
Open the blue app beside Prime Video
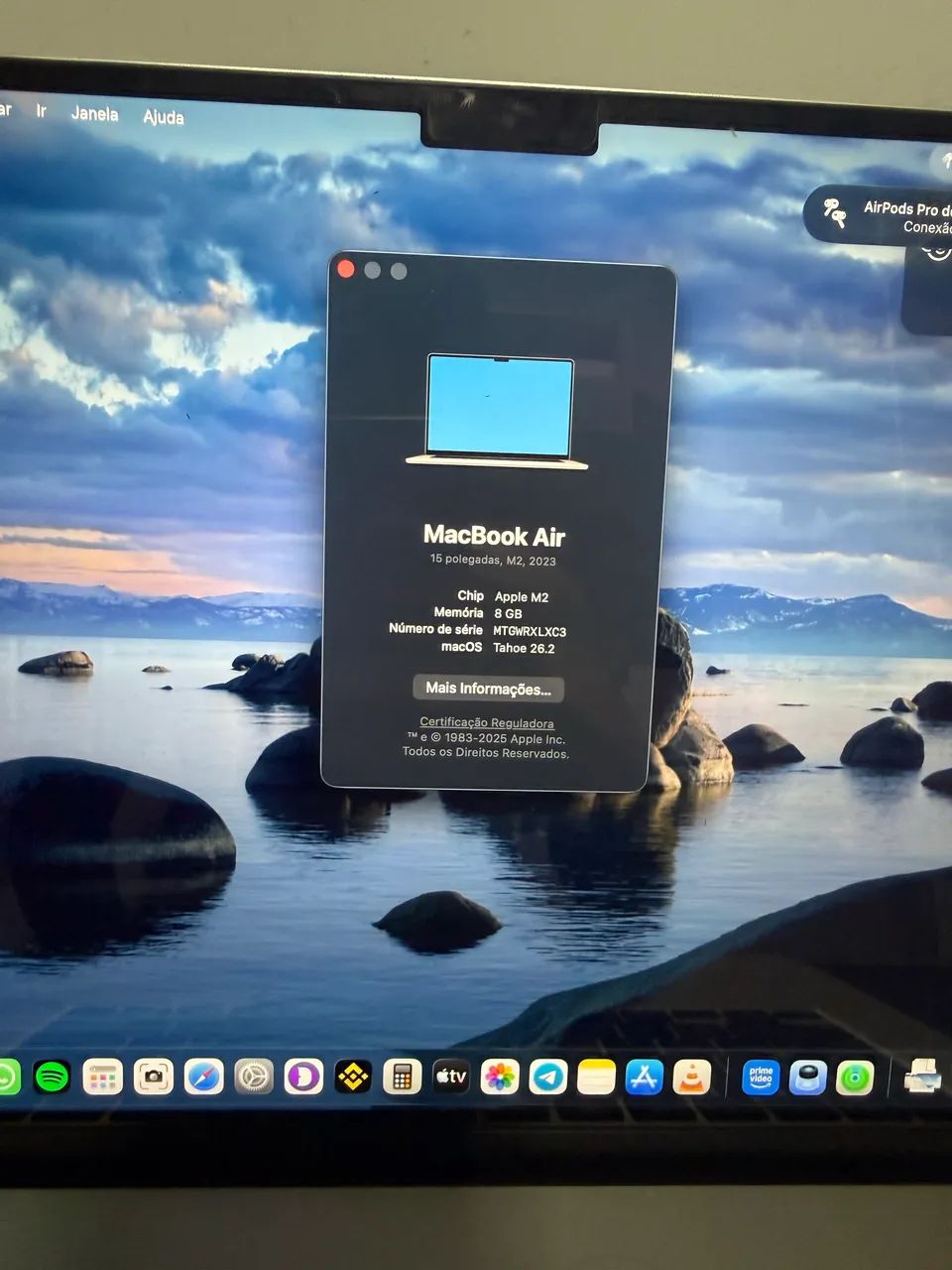point(808,1078)
